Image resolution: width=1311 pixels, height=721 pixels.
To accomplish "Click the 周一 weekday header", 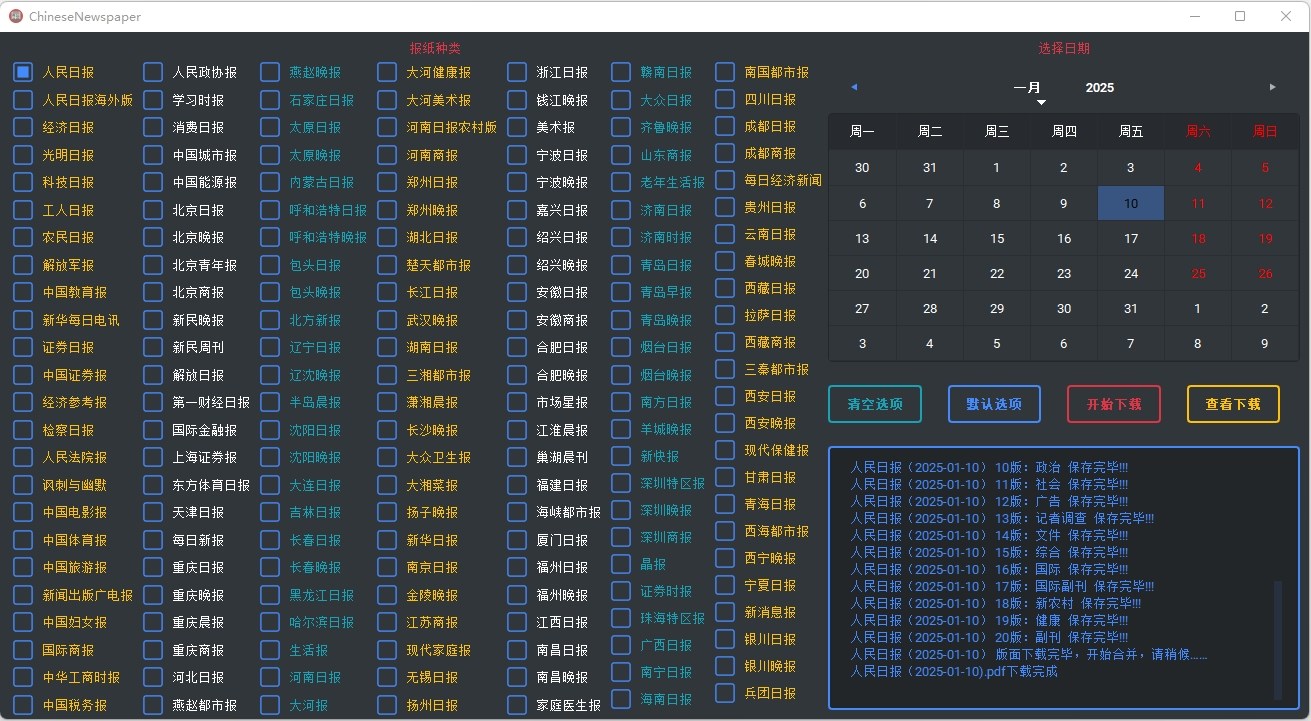I will [862, 131].
